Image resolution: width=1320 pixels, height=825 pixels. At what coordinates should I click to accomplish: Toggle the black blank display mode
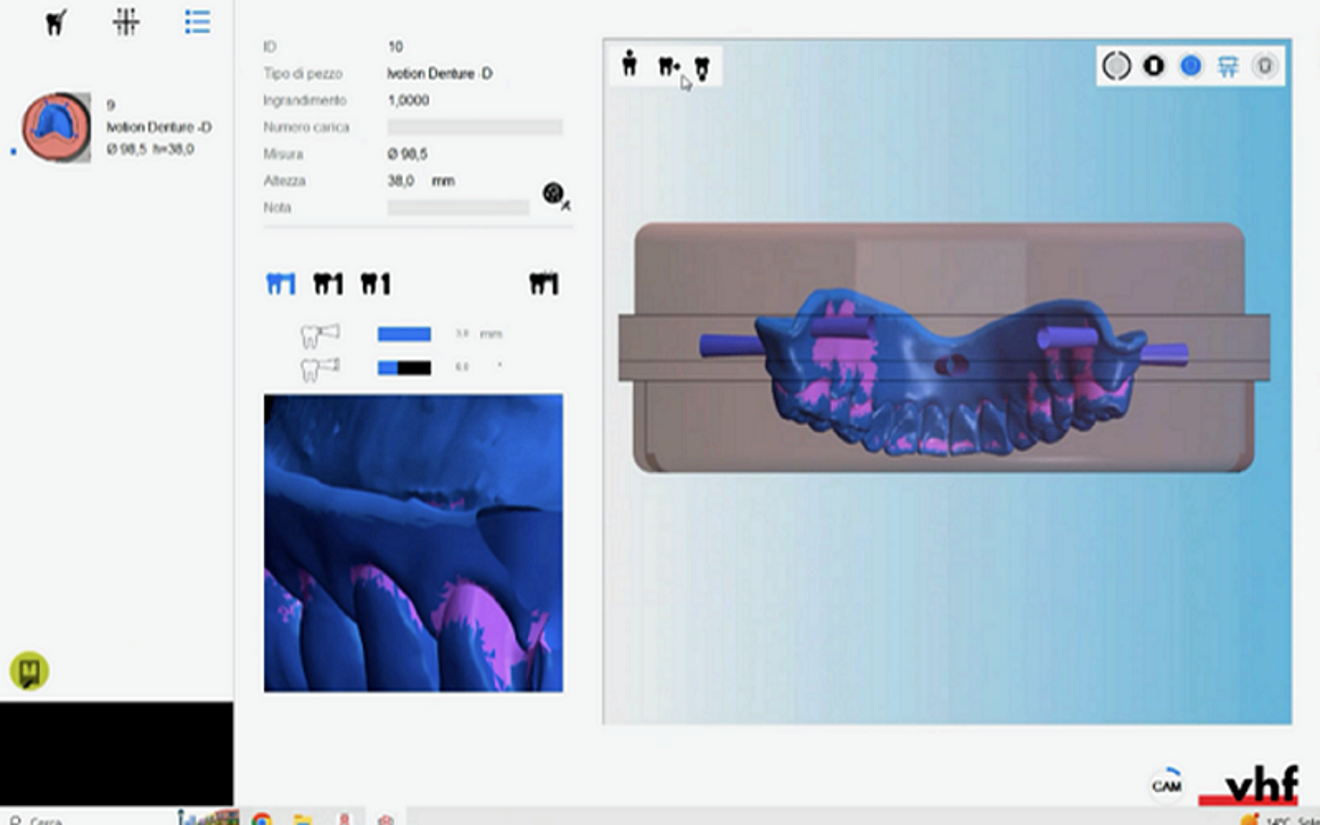click(1151, 65)
